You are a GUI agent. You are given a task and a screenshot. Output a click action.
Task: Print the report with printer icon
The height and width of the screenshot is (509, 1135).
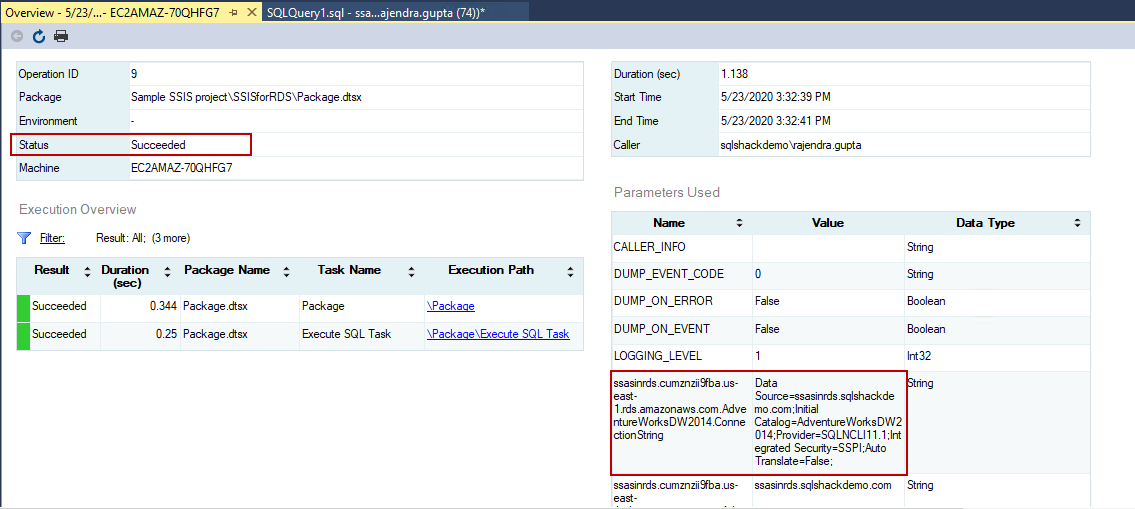(x=61, y=35)
